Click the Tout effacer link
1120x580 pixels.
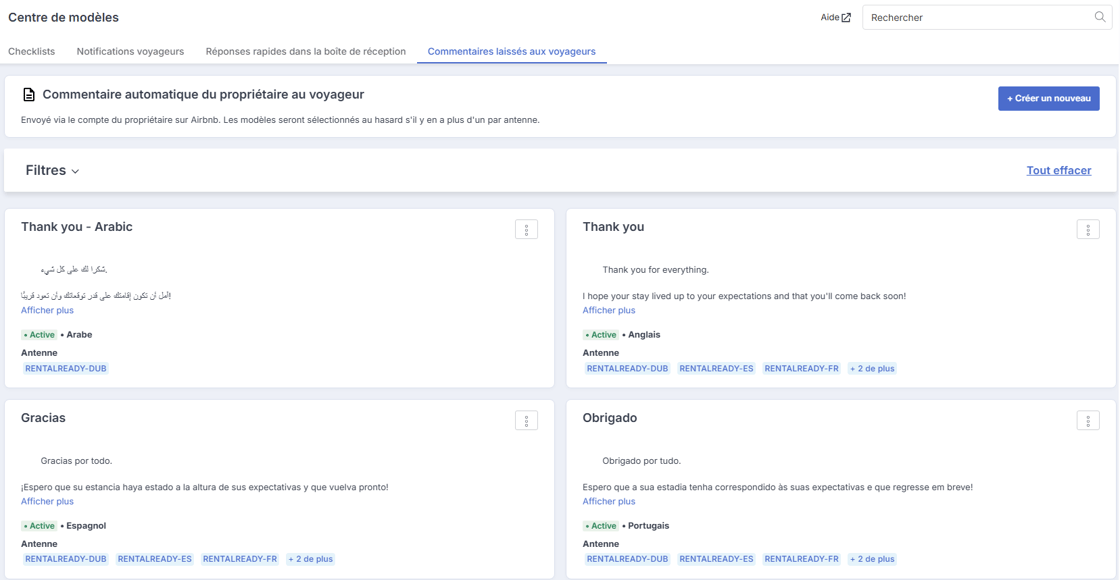[1059, 171]
